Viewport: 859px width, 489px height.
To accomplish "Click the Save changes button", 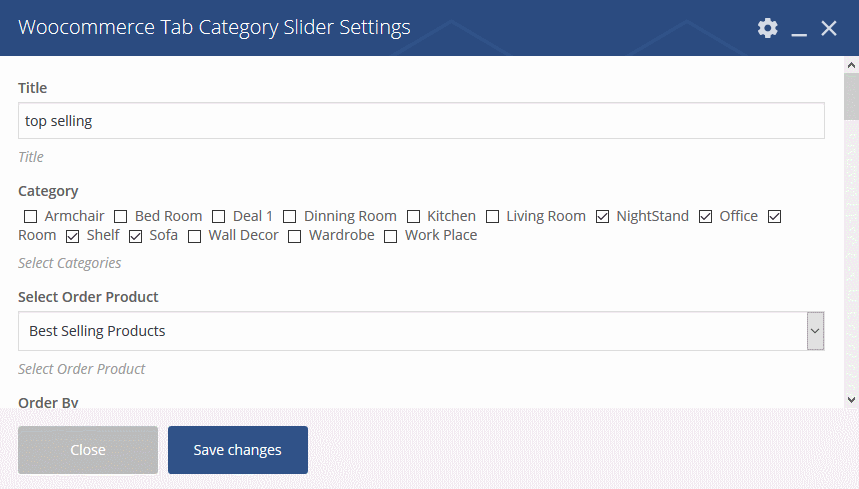I will coord(238,450).
